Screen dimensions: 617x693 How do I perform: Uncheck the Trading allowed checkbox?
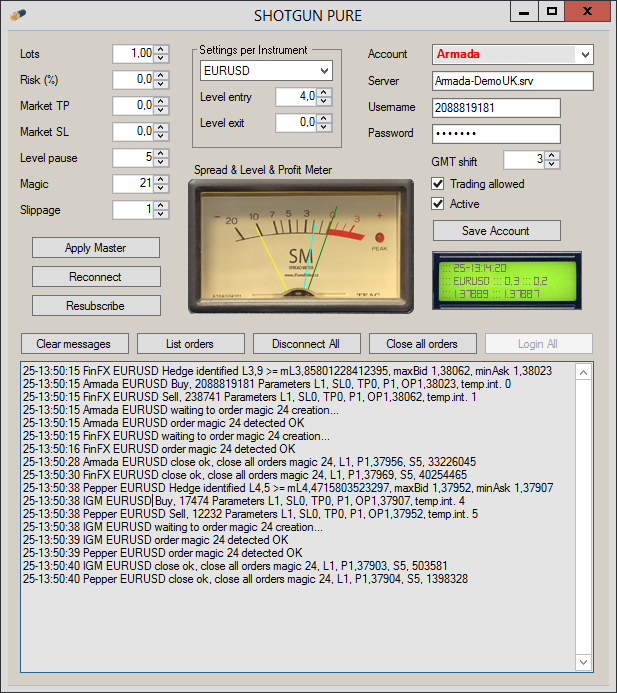click(x=438, y=184)
